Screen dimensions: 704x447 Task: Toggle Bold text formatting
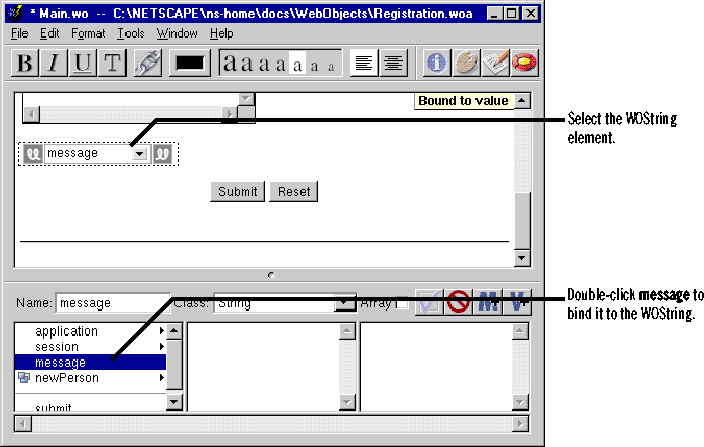(26, 63)
